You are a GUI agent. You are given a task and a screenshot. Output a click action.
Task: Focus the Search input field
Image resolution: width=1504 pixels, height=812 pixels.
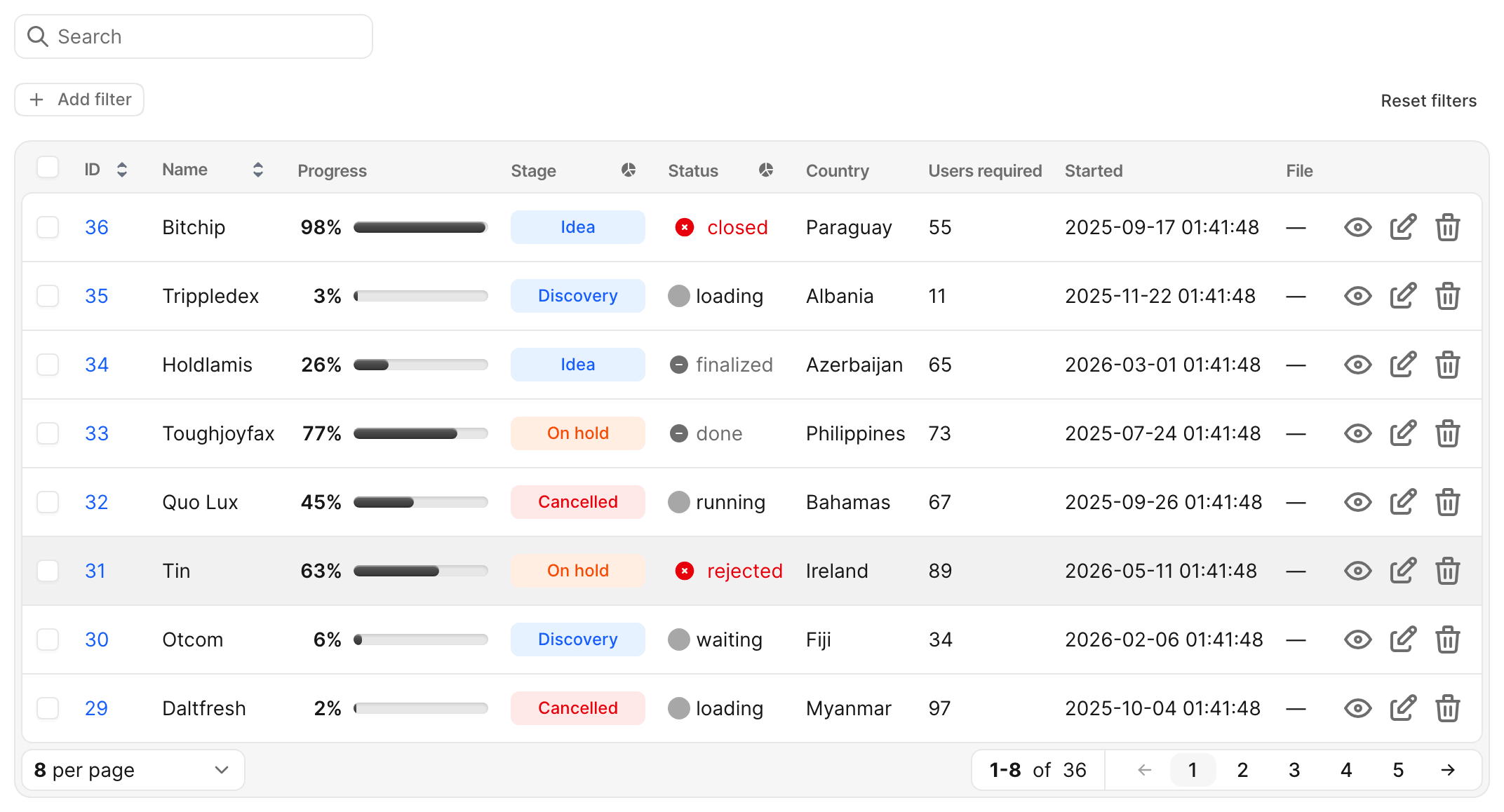[x=194, y=36]
